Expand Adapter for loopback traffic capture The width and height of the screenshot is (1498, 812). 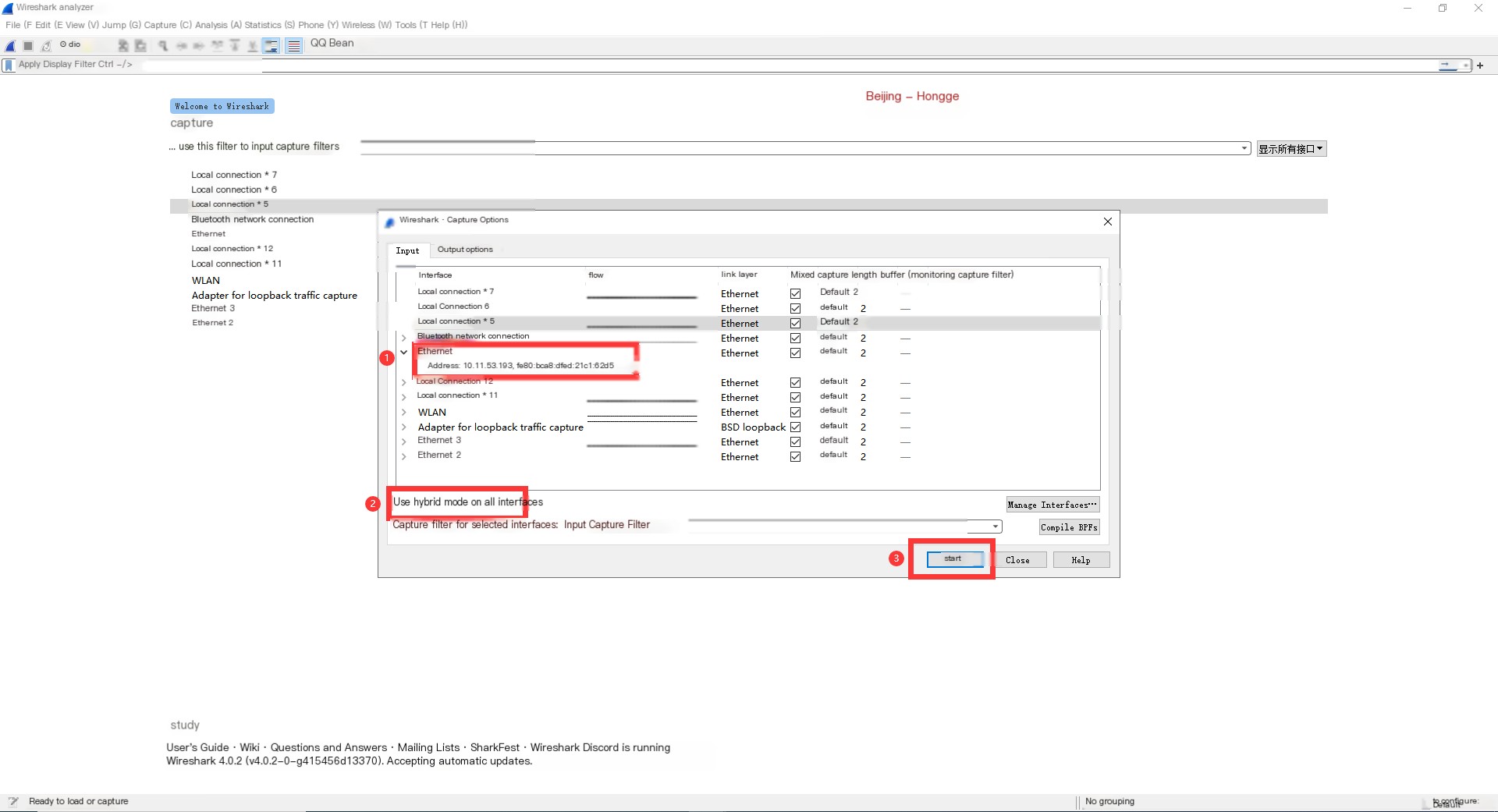pos(403,427)
